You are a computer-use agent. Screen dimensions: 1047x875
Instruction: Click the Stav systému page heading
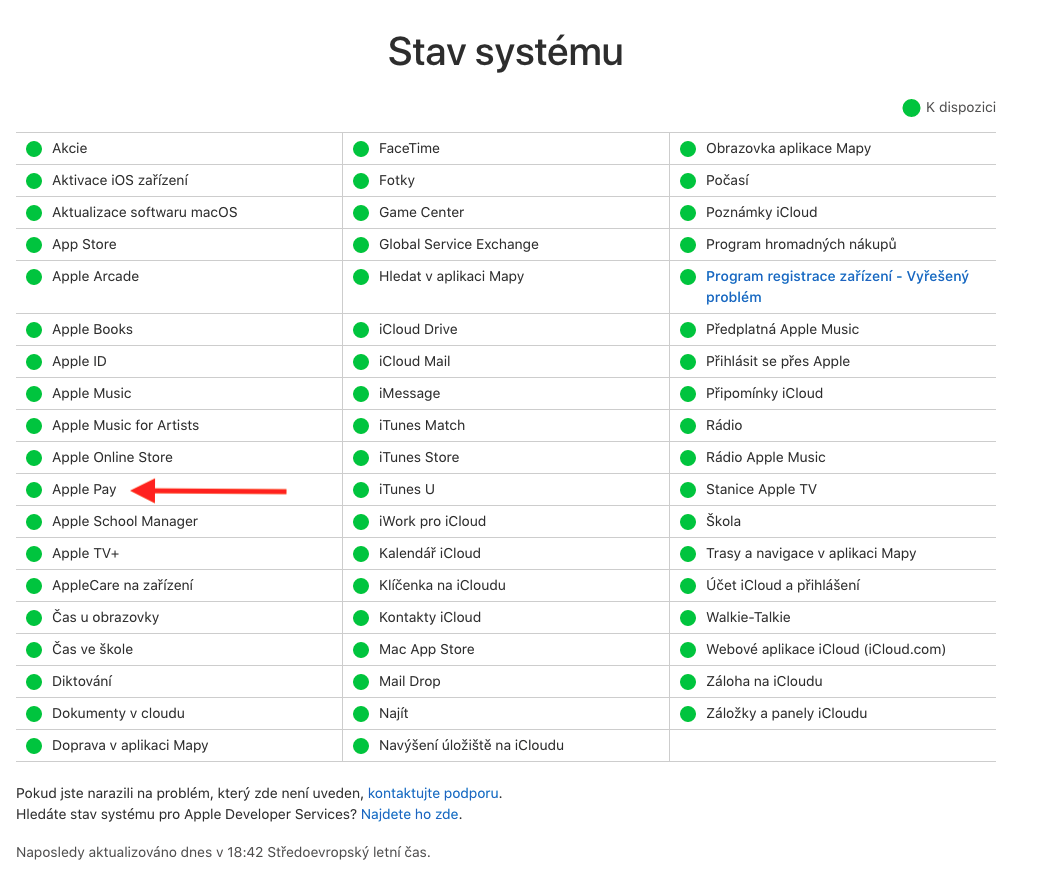505,52
